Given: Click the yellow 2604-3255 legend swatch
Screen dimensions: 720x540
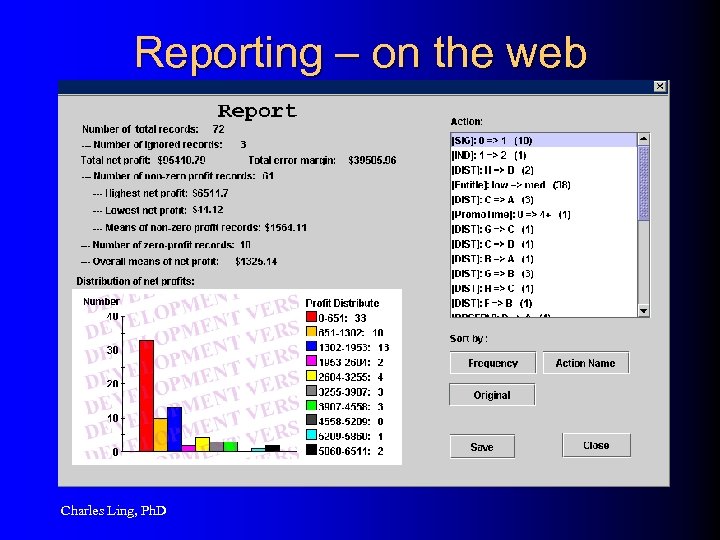Looking at the screenshot, I should coord(311,376).
